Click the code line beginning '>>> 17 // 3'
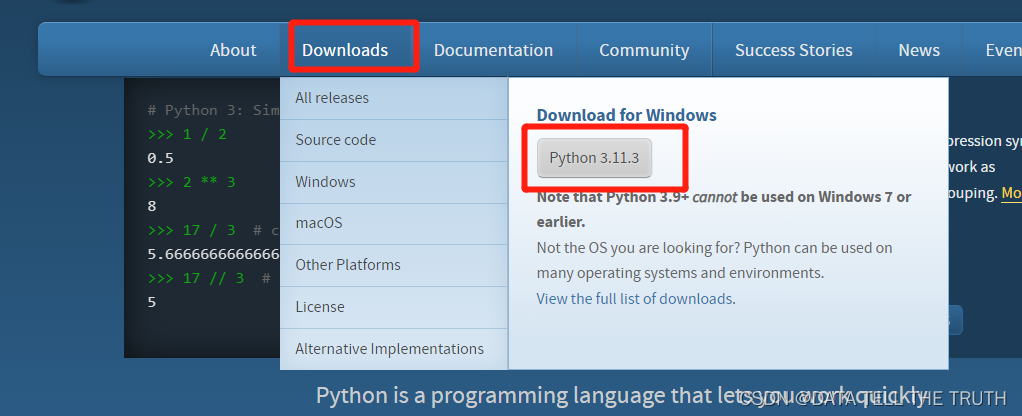 [x=209, y=278]
